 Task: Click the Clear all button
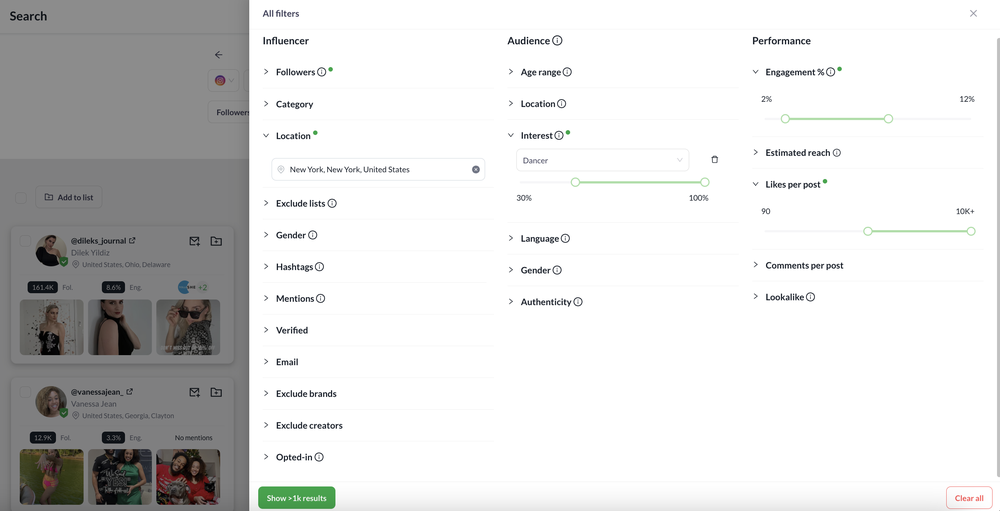tap(969, 498)
